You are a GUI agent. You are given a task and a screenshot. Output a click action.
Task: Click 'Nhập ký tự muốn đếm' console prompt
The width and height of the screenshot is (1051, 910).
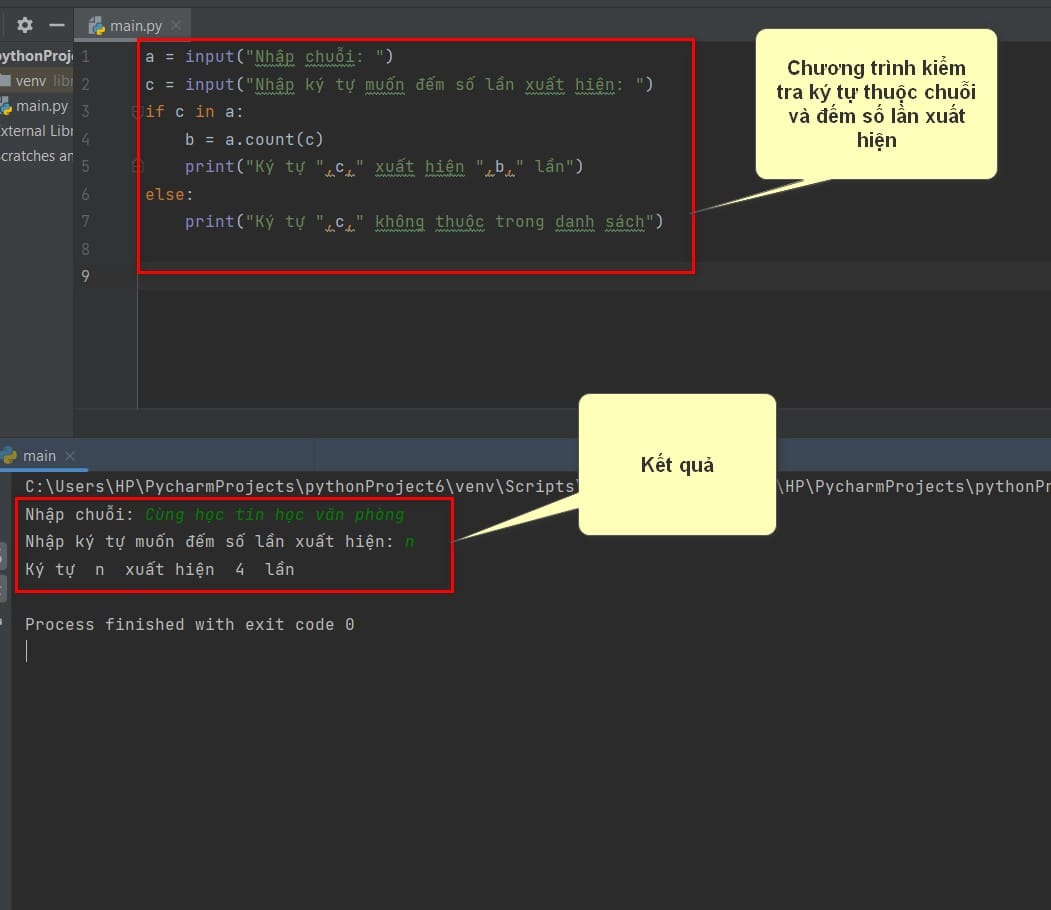[209, 541]
